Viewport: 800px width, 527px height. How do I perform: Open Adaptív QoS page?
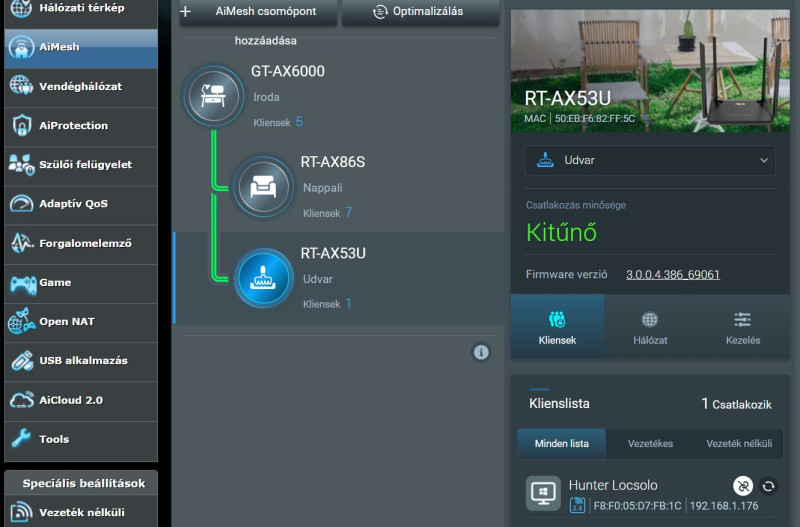click(x=81, y=205)
